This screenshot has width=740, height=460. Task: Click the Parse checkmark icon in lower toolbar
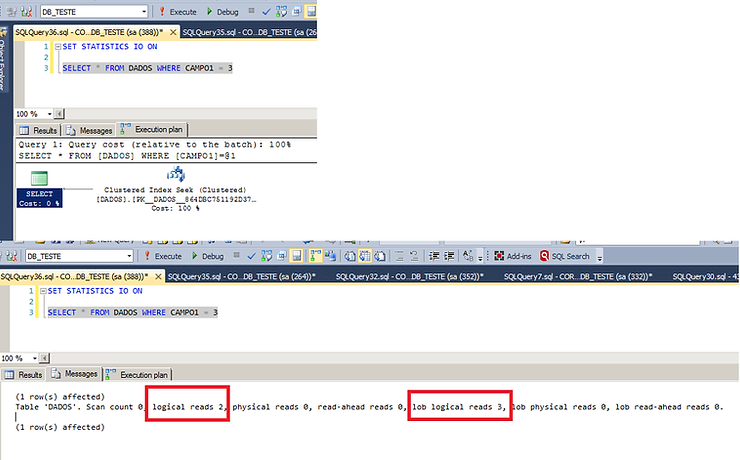[x=252, y=256]
